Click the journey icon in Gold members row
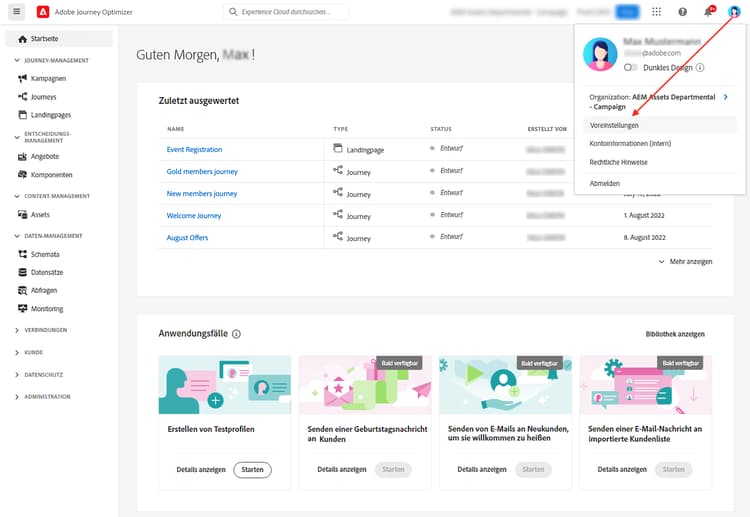 coord(338,170)
